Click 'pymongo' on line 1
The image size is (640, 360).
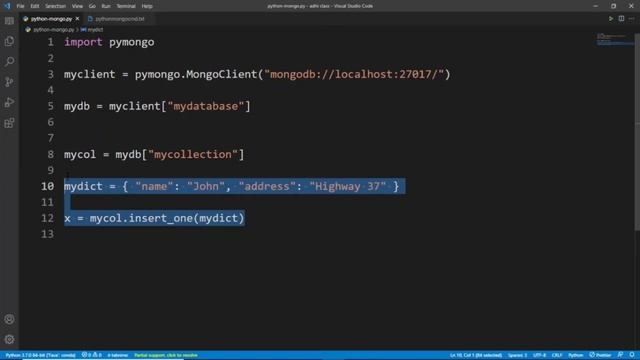(x=132, y=42)
